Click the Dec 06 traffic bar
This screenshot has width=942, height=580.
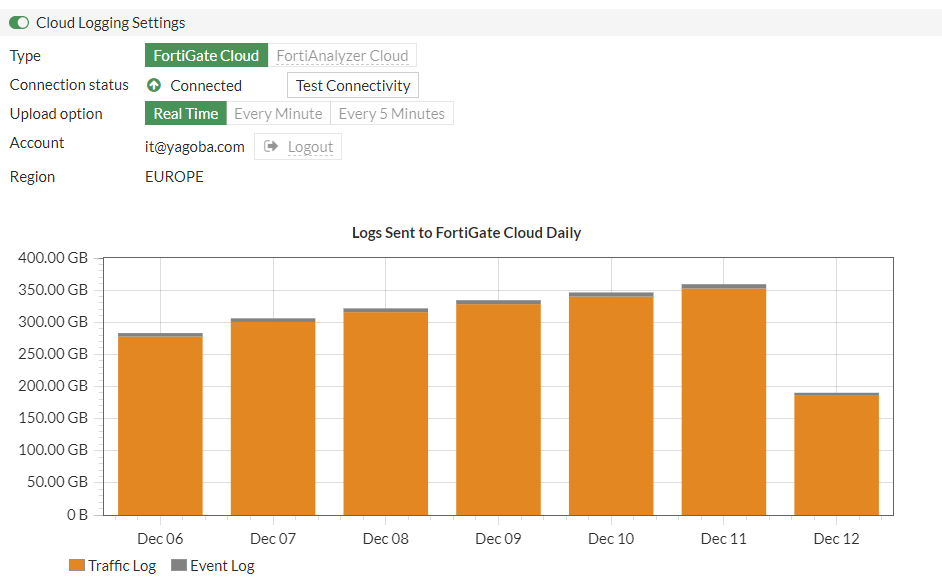coord(160,425)
